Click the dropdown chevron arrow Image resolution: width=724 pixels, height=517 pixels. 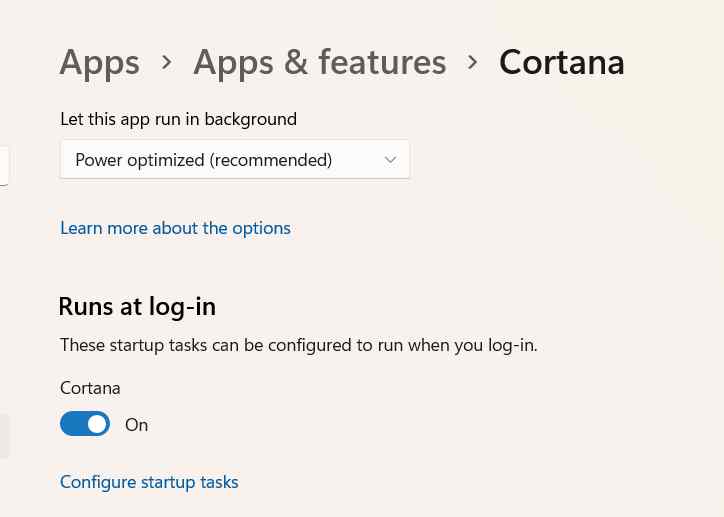[390, 160]
